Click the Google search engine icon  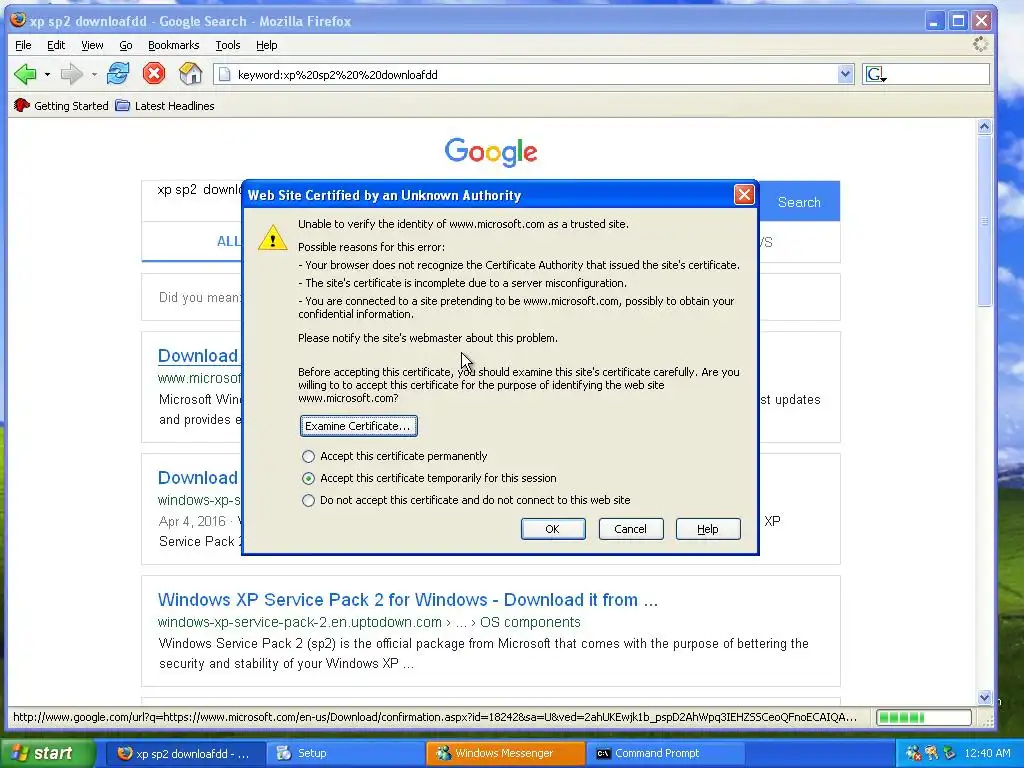point(875,74)
